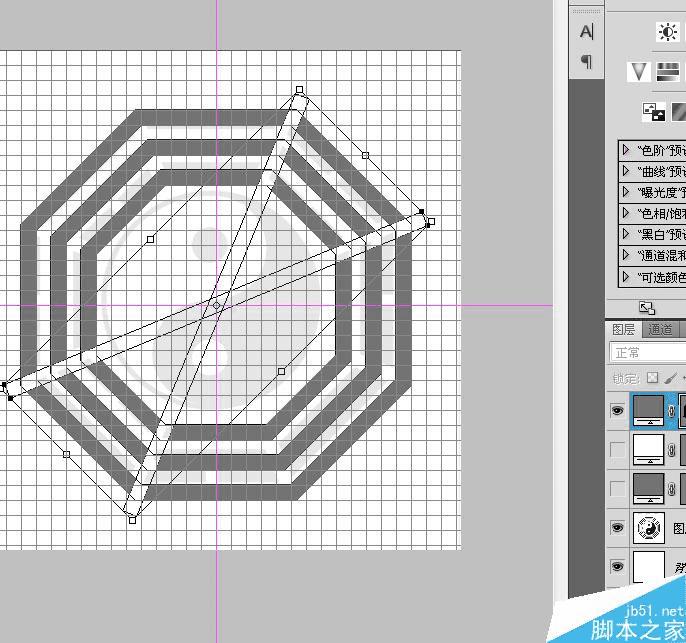Click chain link on hidden gray-fill layer
This screenshot has width=686, height=643.
coord(672,489)
